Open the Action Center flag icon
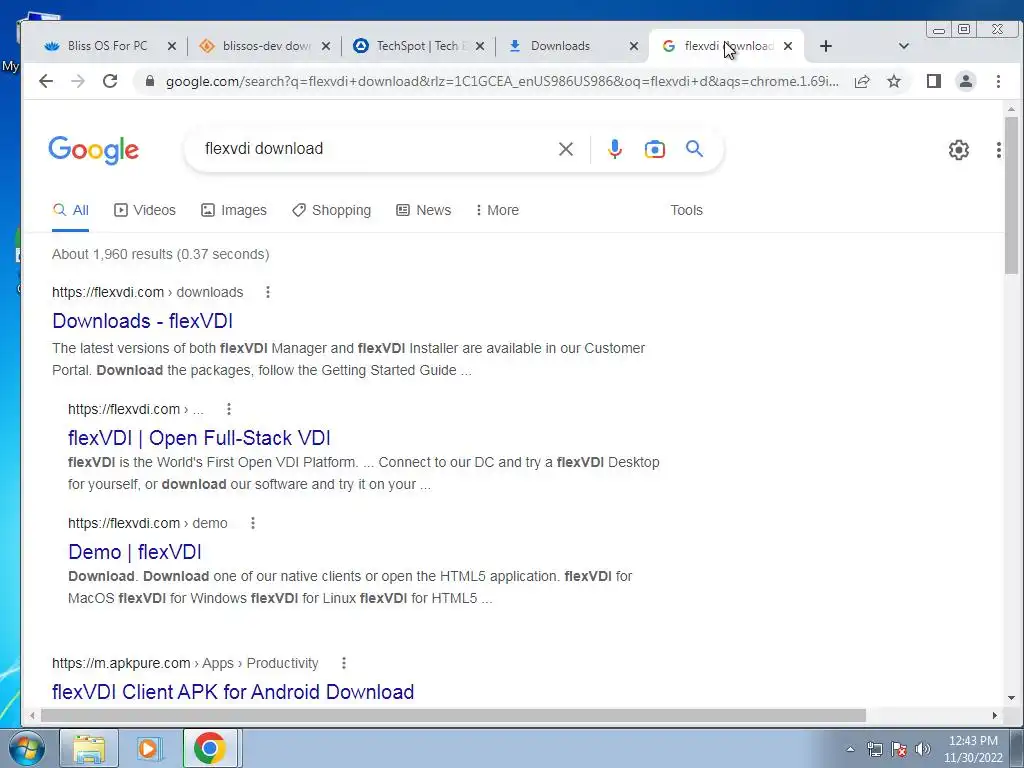 coord(899,749)
